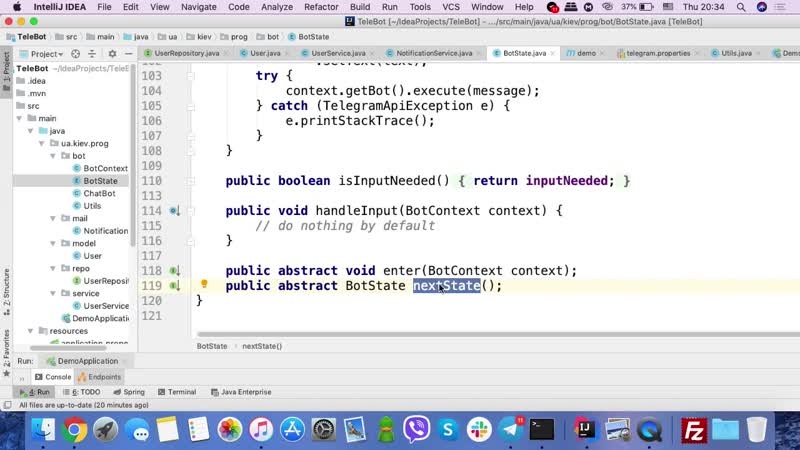This screenshot has width=800, height=450.
Task: Select ChatBot class in project tree
Action: [x=94, y=193]
